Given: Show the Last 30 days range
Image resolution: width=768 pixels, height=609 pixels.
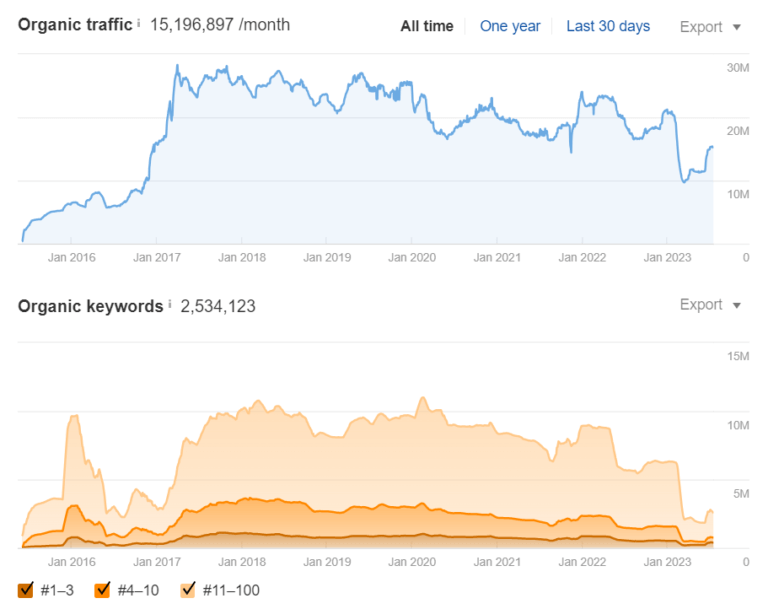Looking at the screenshot, I should [607, 27].
